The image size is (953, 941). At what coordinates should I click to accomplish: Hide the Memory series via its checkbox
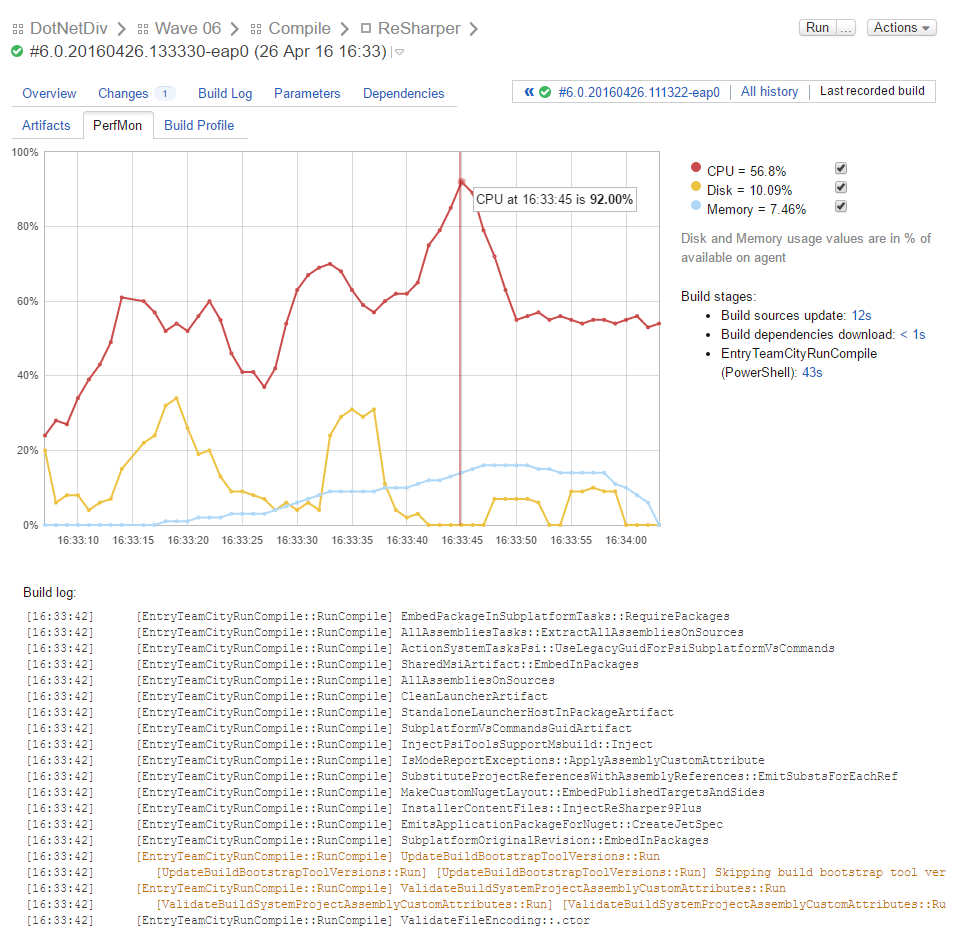tap(841, 206)
